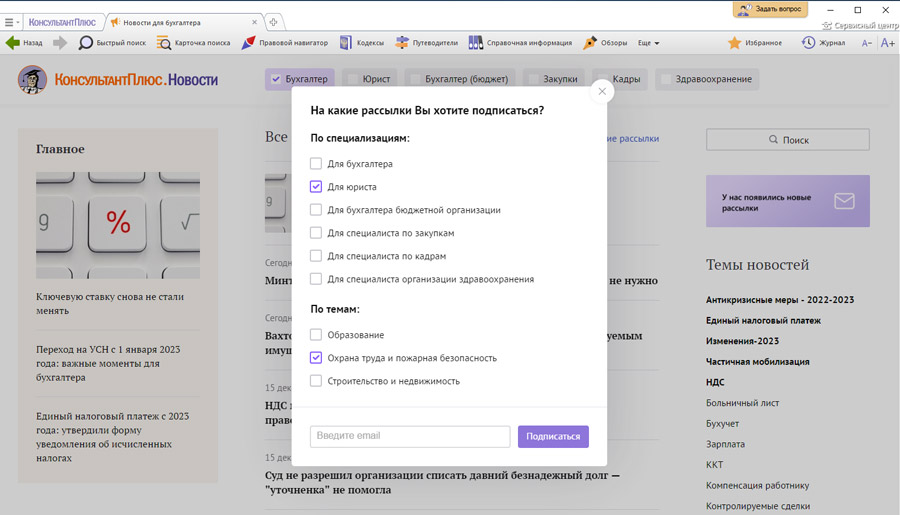This screenshot has width=900, height=515.
Task: Click the green Back arrow icon
Action: [x=12, y=43]
